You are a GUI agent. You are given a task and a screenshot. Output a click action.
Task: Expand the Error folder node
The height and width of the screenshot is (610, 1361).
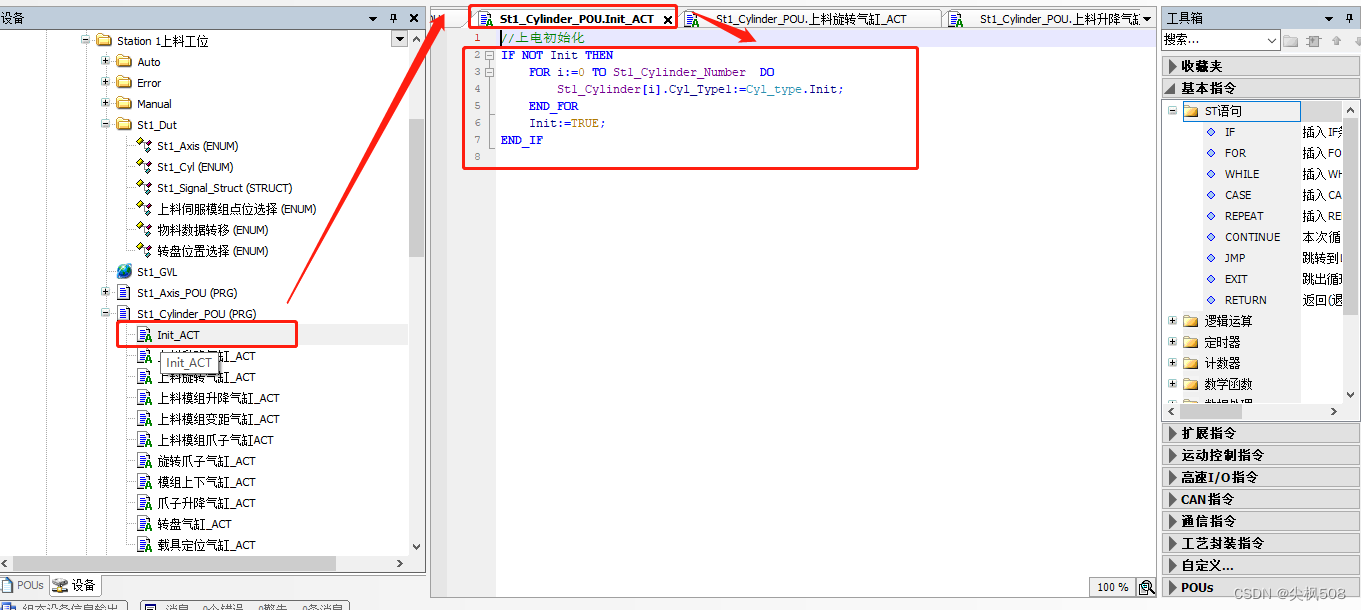(106, 83)
